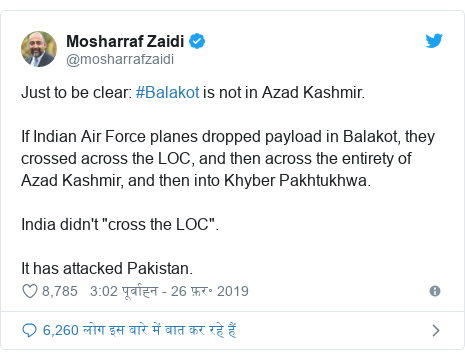Open the @mosharrafzaidi handle link
Image resolution: width=465 pixels, height=360 pixels.
(120, 59)
